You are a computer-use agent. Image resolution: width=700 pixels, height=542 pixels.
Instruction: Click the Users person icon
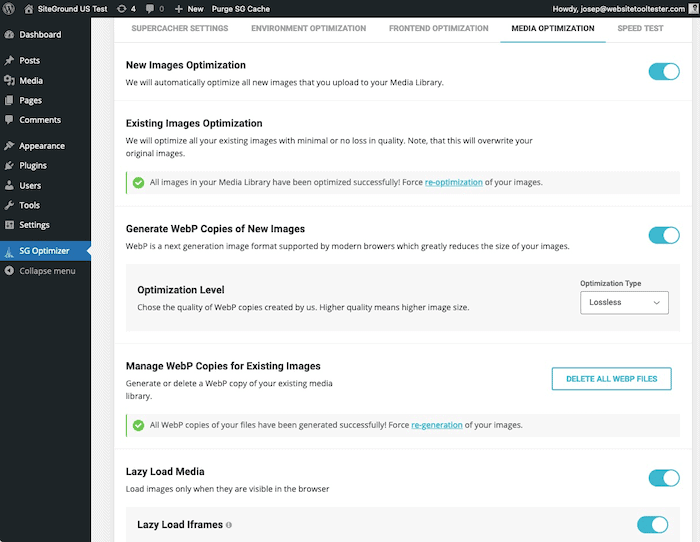[9, 185]
